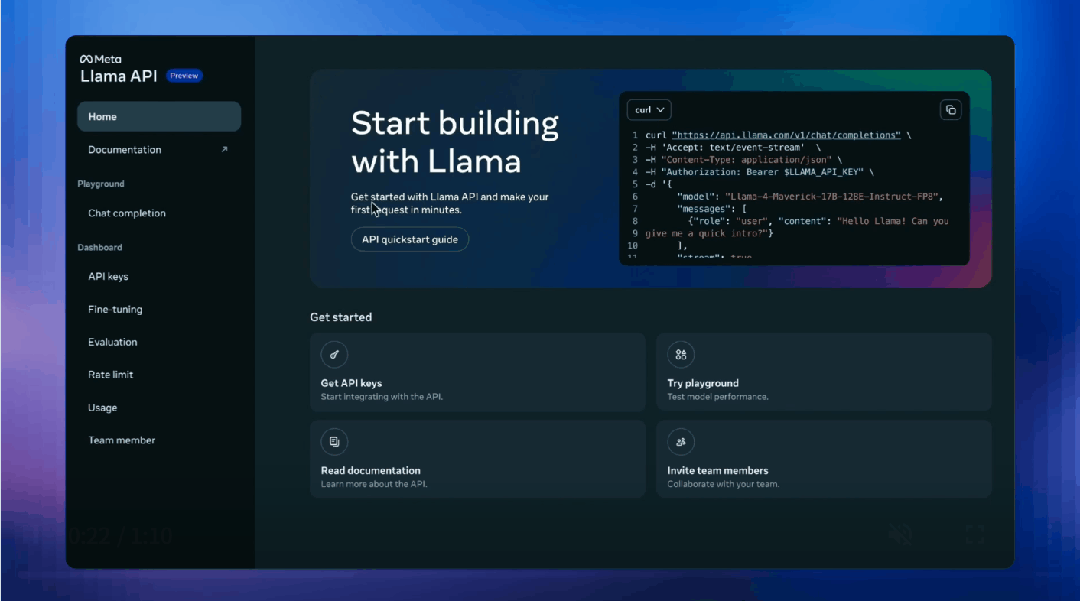The image size is (1080, 601).
Task: Click the external-link arrow beside Documentation
Action: pyautogui.click(x=225, y=149)
